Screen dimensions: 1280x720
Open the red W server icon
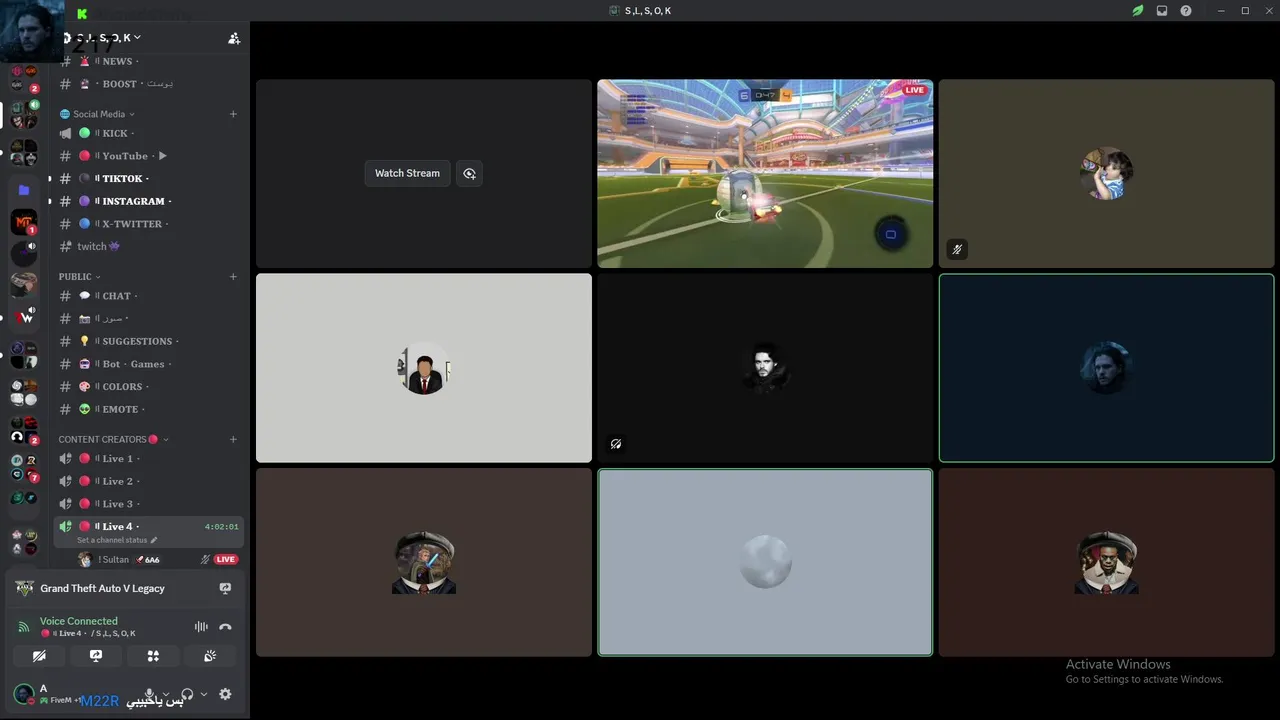[24, 317]
